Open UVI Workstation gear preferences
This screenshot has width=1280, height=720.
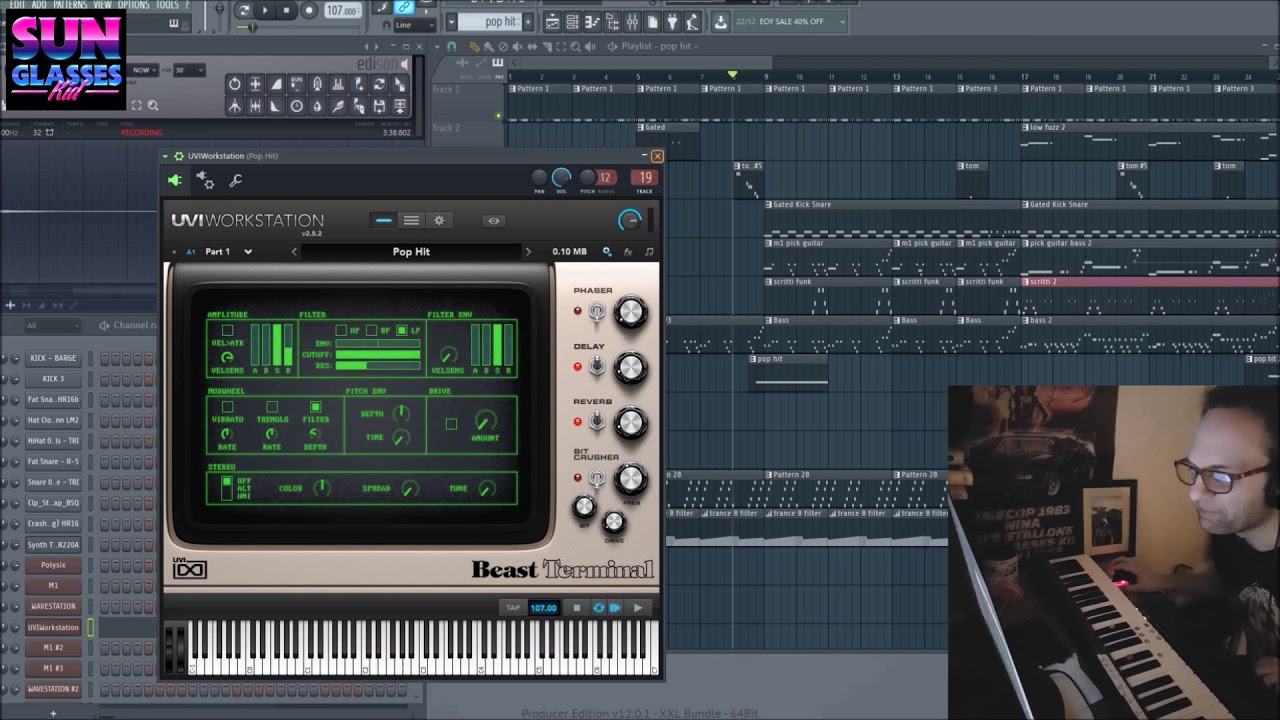pos(439,220)
